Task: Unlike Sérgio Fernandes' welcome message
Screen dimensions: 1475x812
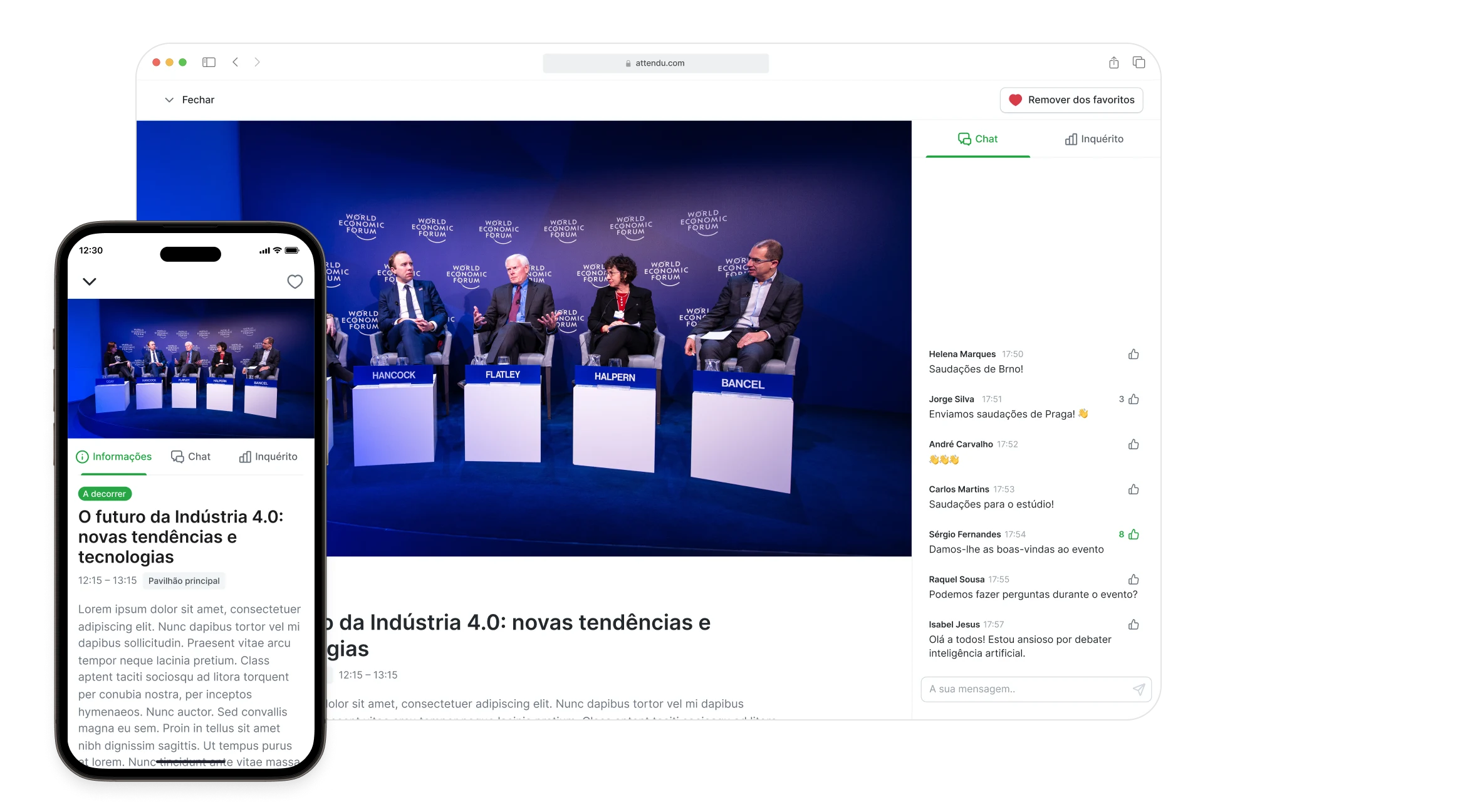Action: click(1134, 535)
